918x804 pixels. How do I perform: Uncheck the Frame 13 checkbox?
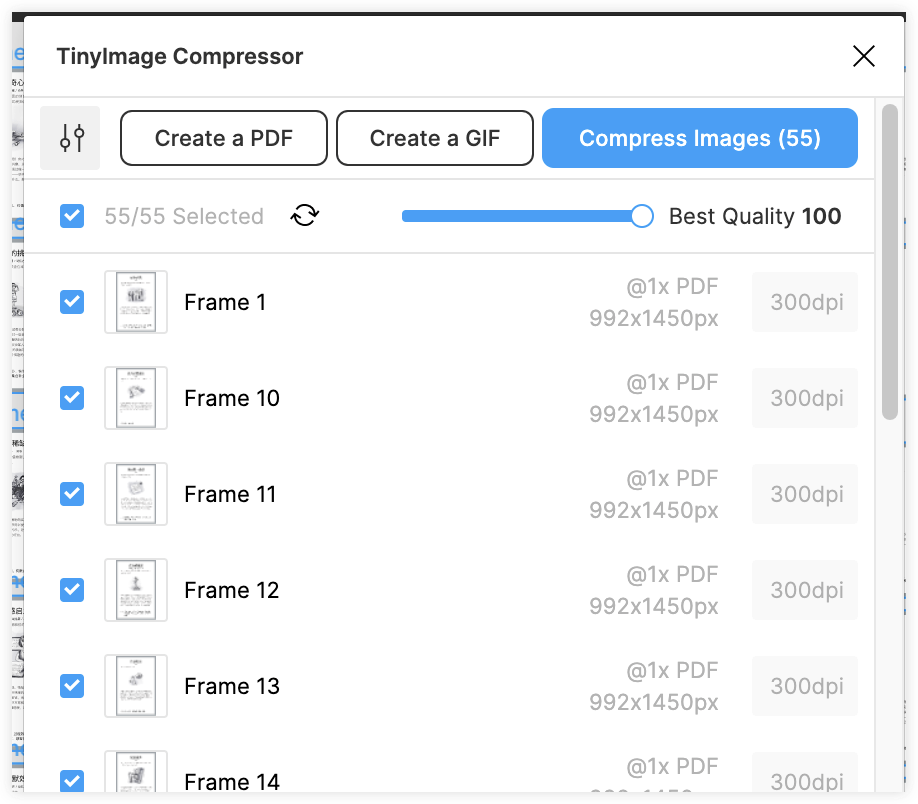pos(72,686)
